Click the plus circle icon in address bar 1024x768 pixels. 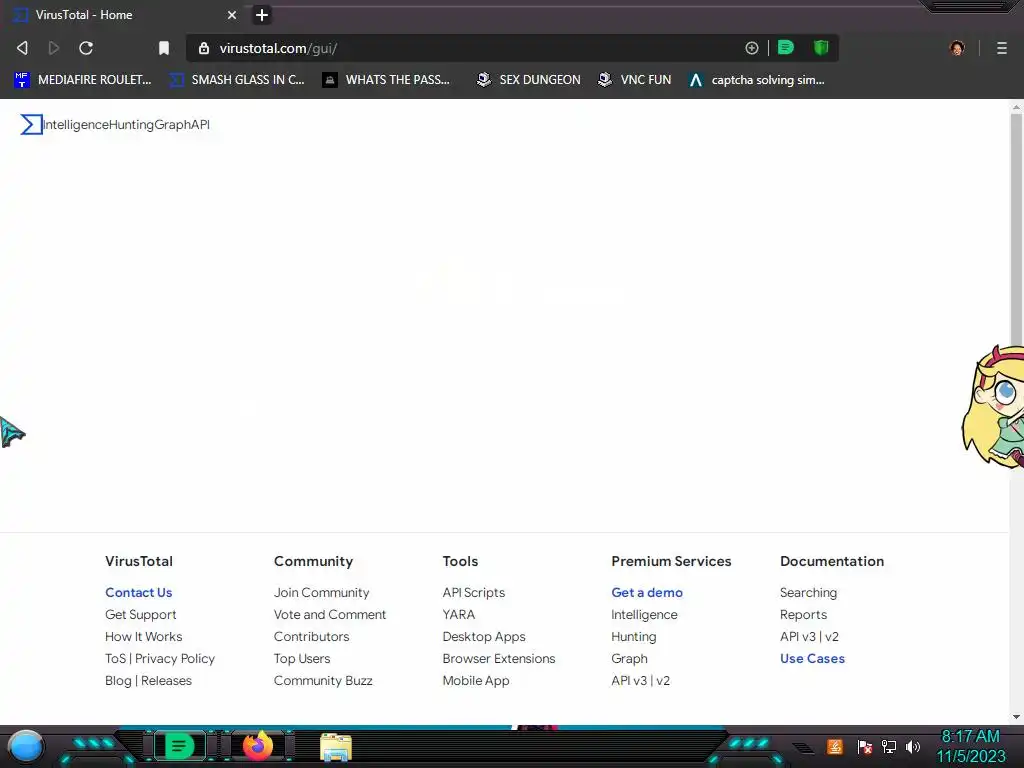pos(752,48)
